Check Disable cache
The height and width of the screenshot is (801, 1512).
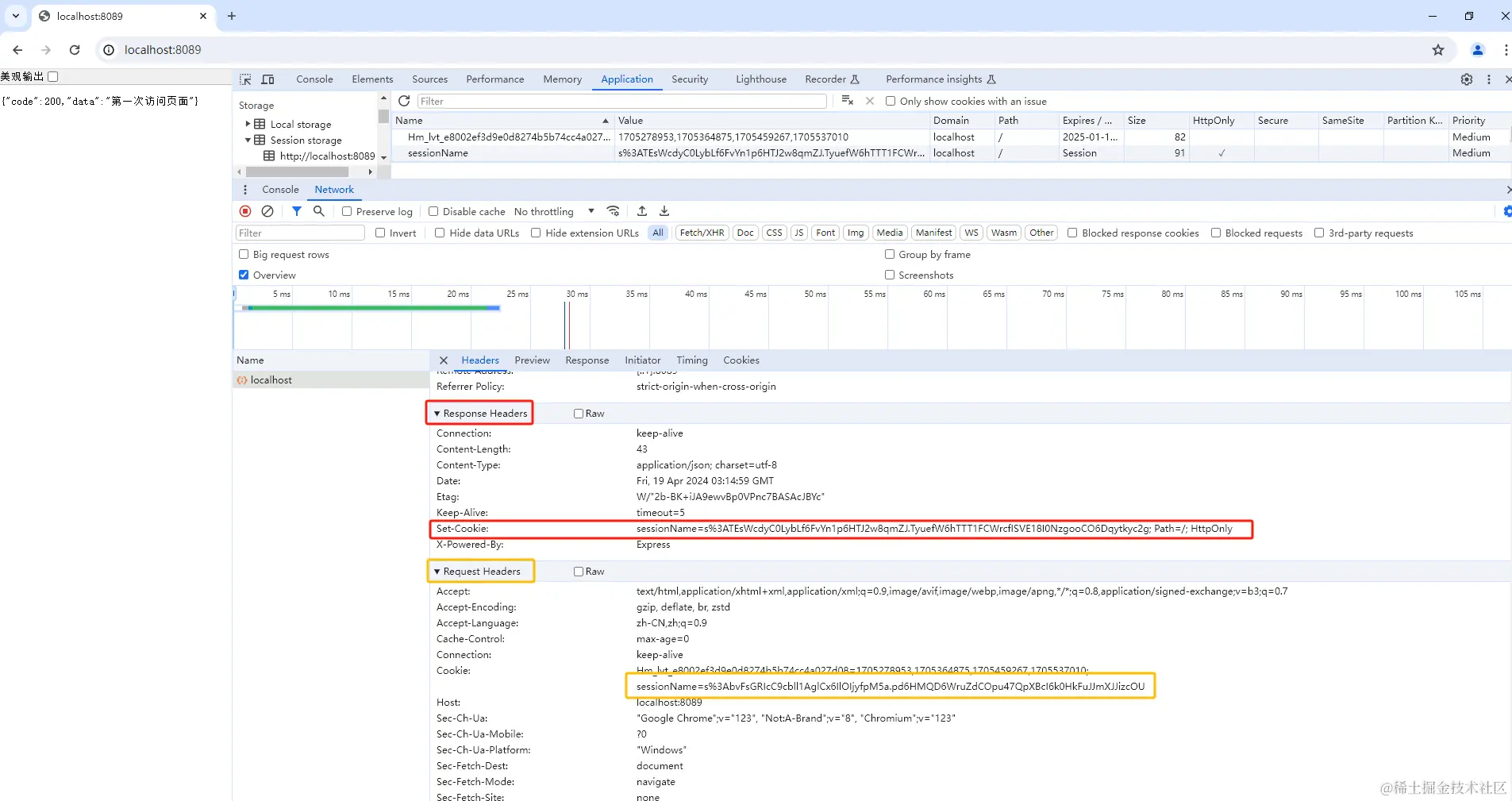pyautogui.click(x=433, y=212)
